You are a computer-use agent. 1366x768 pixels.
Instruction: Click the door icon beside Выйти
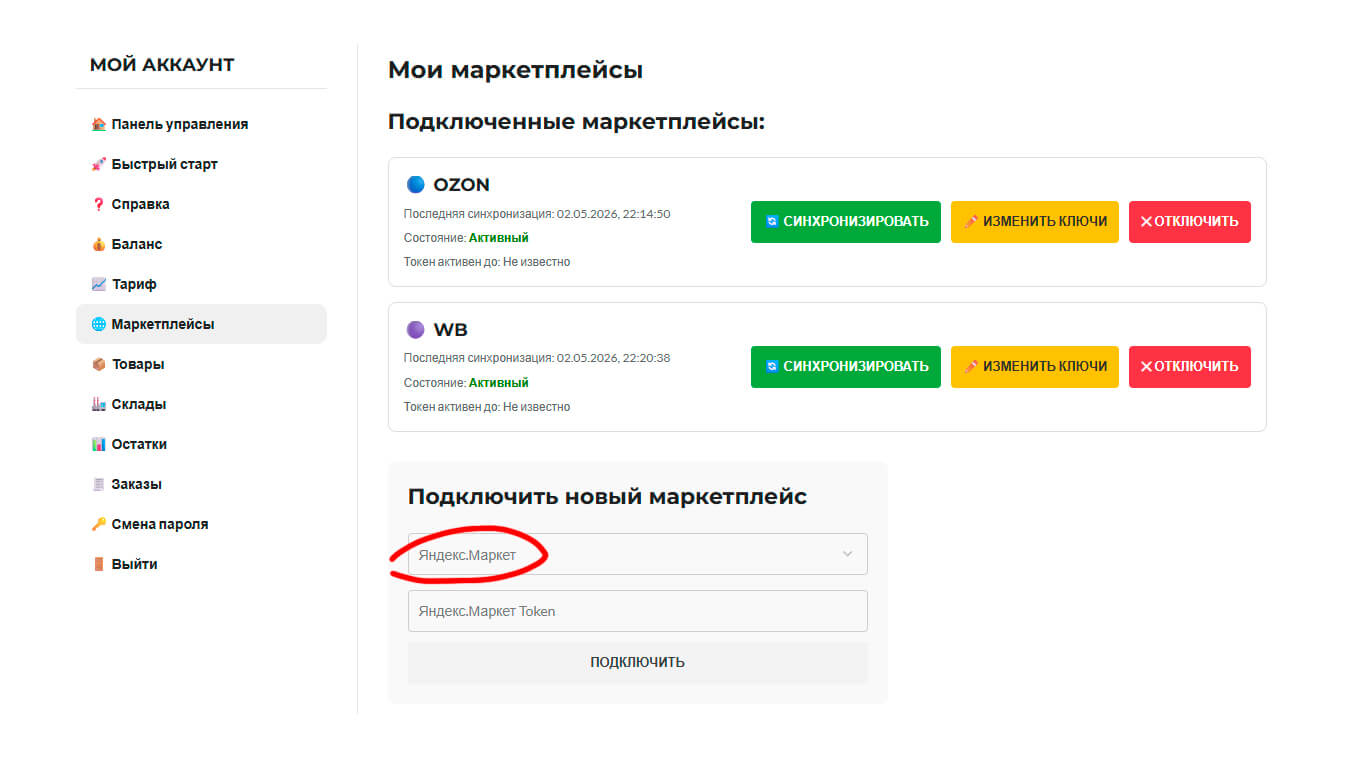point(98,564)
